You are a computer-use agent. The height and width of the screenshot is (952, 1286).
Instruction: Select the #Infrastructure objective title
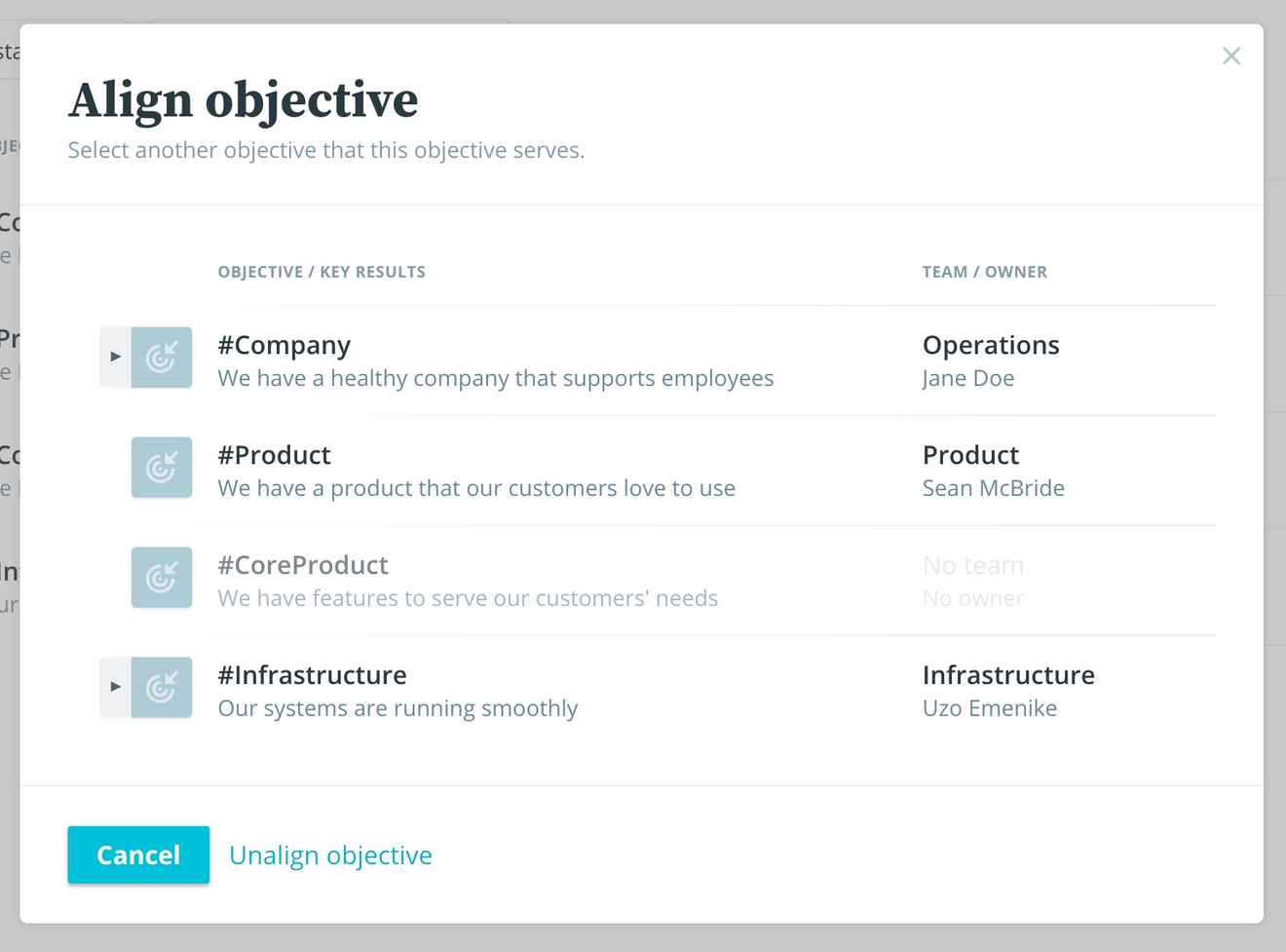pos(312,675)
